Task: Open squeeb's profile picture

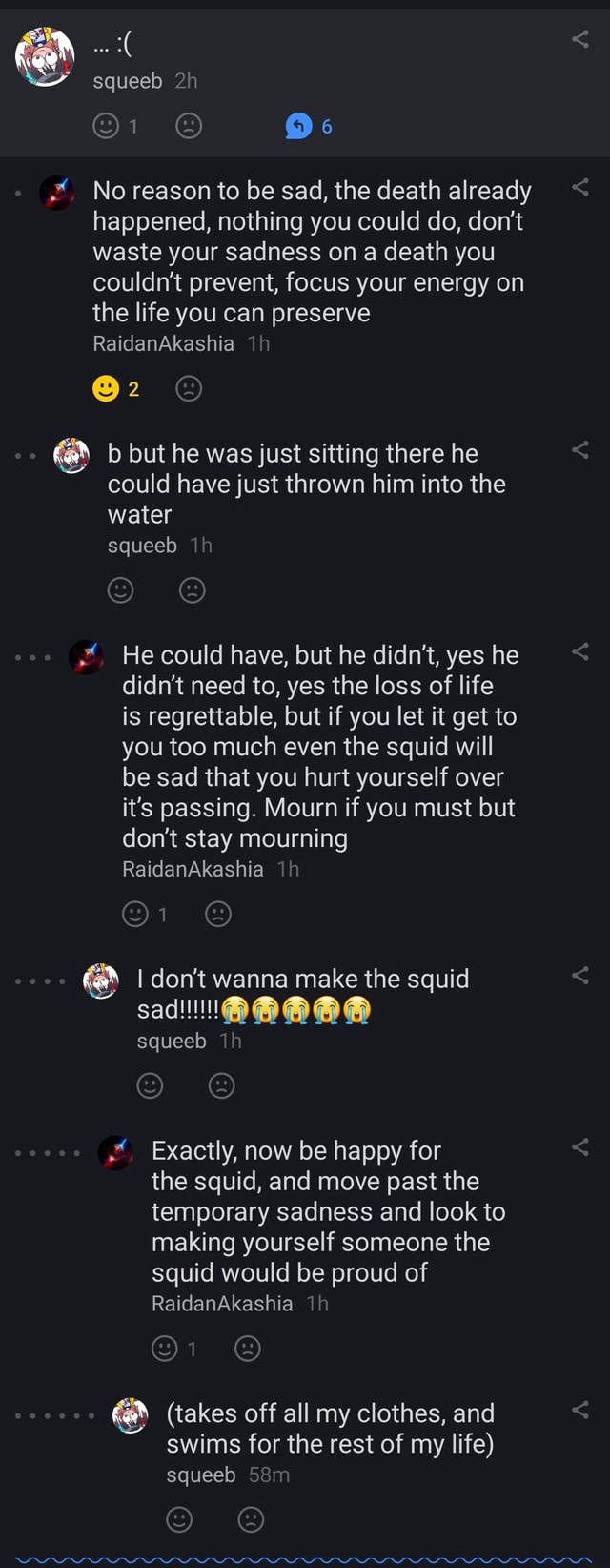Action: pos(45,57)
